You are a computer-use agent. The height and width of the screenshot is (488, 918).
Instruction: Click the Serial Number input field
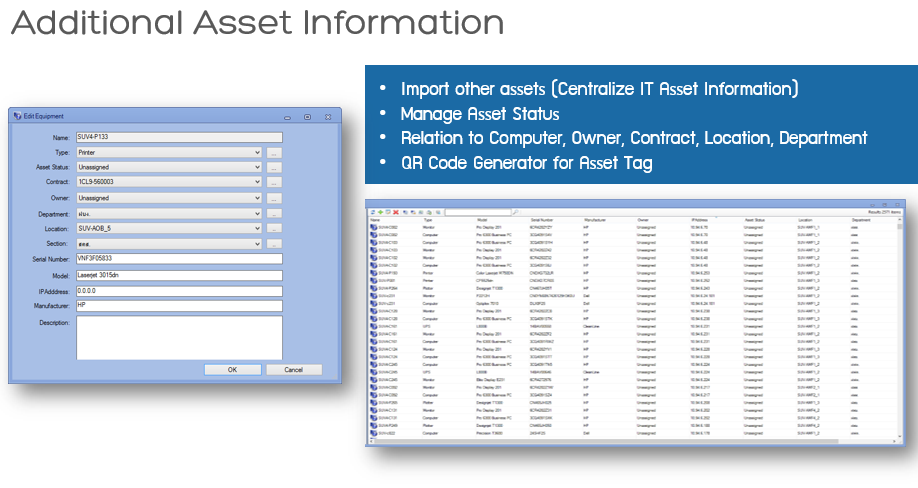point(179,259)
